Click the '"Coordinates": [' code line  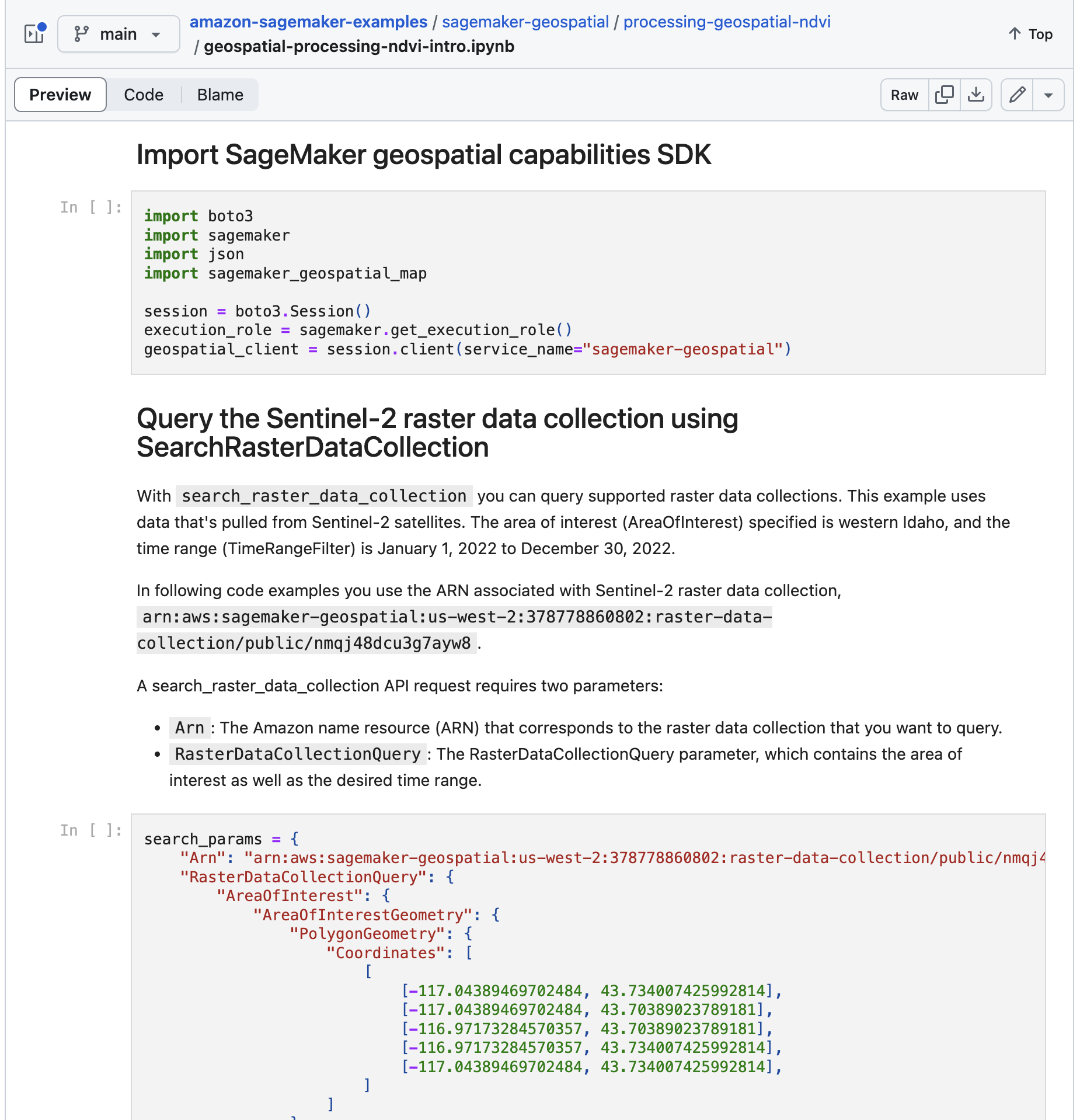[x=400, y=953]
